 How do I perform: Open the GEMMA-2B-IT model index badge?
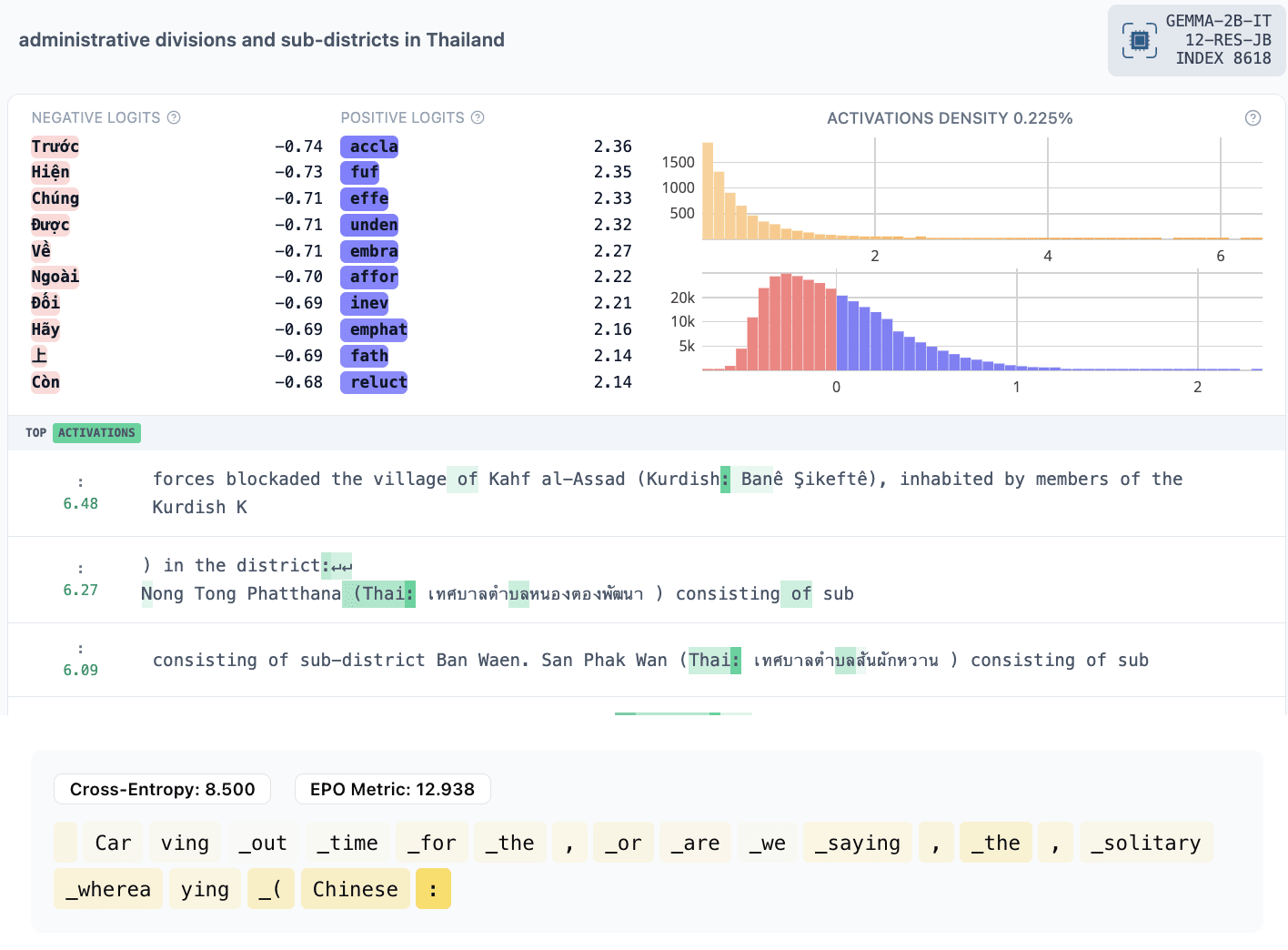coord(1196,40)
